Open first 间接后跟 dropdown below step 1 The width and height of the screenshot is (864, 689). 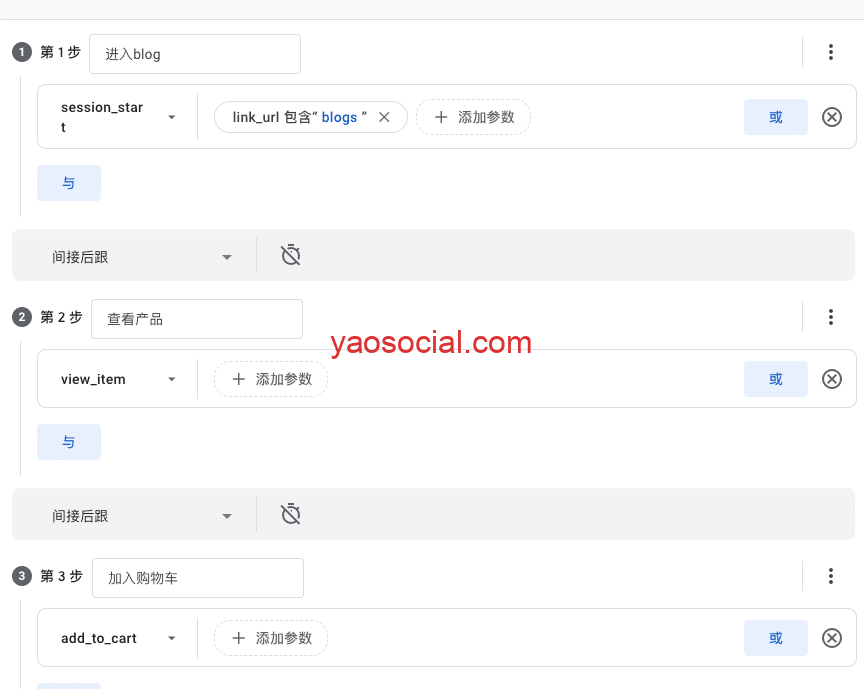[141, 257]
